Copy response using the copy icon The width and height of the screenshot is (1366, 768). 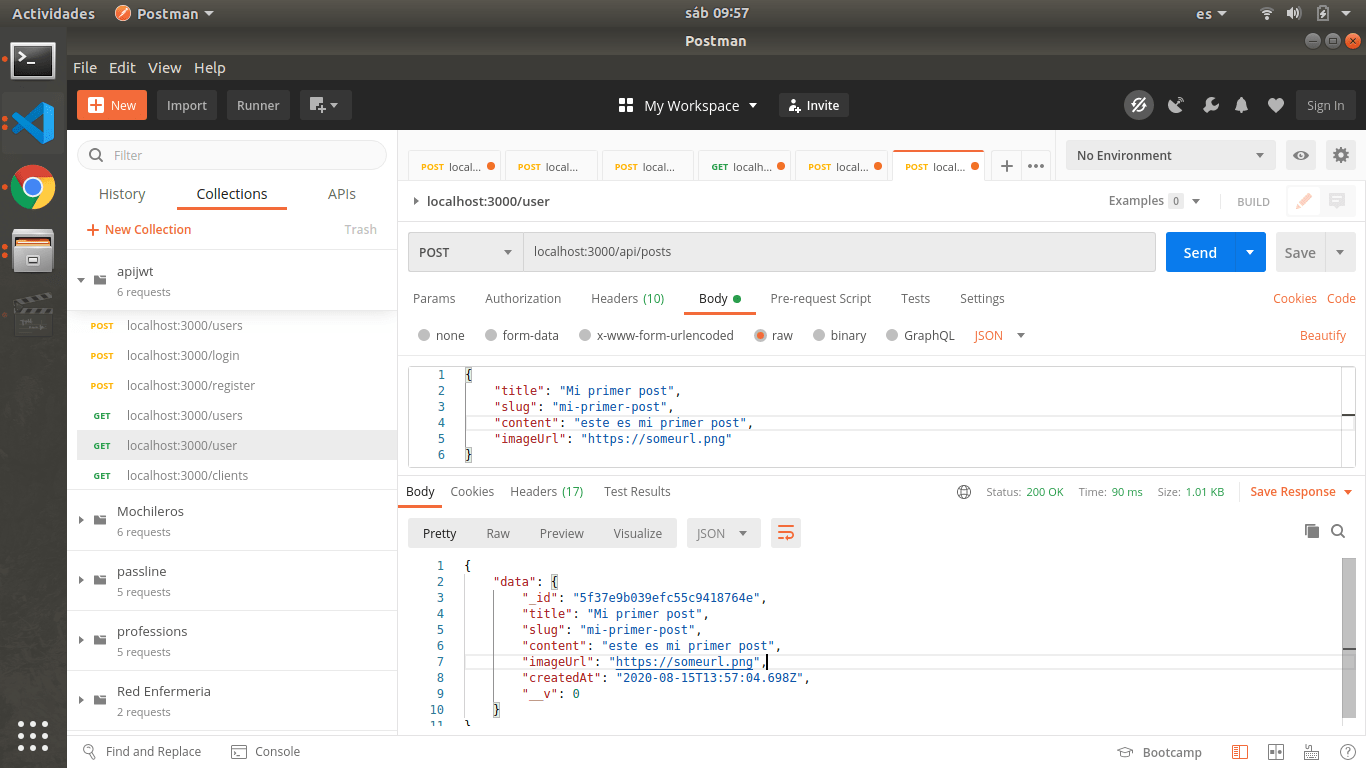coord(1312,531)
